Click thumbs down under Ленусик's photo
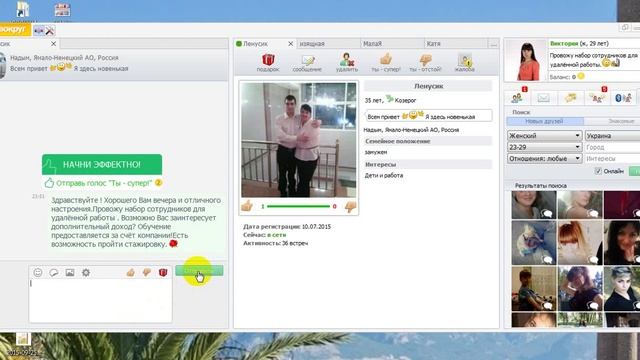This screenshot has height=360, width=640. [350, 207]
